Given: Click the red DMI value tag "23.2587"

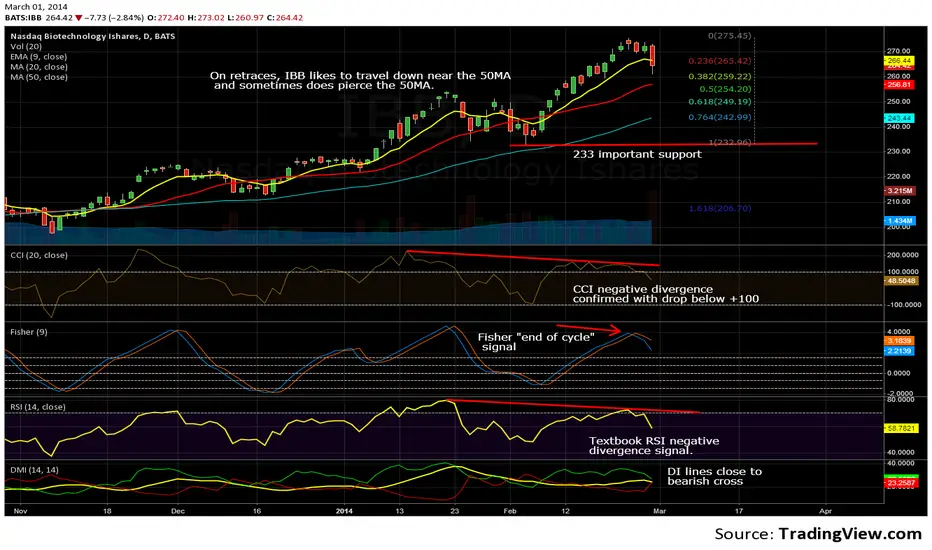Looking at the screenshot, I should [x=901, y=483].
